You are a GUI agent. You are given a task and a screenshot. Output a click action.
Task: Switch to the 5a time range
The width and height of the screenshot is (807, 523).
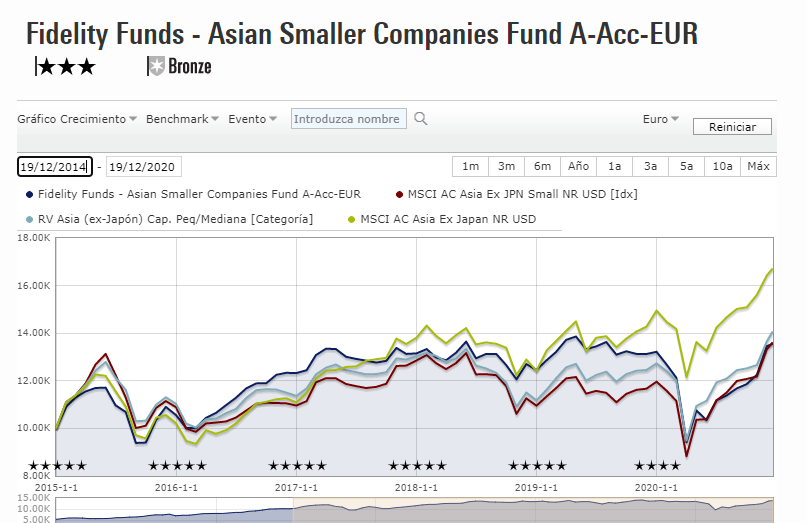click(686, 166)
